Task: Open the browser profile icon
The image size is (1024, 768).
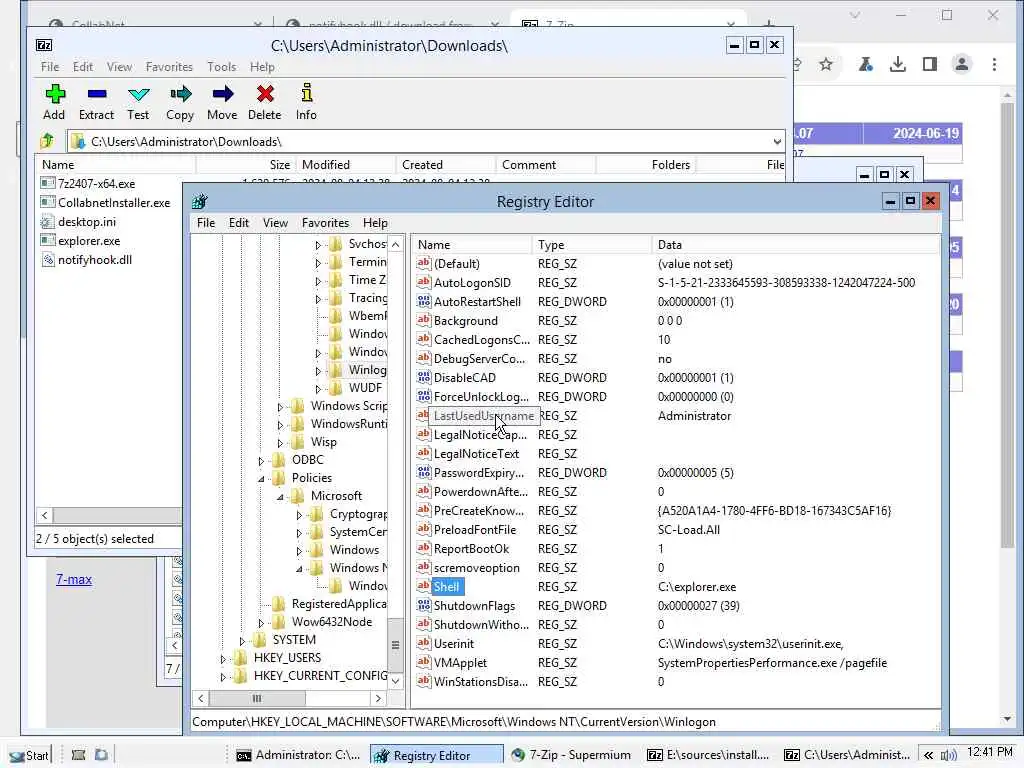Action: tap(961, 64)
